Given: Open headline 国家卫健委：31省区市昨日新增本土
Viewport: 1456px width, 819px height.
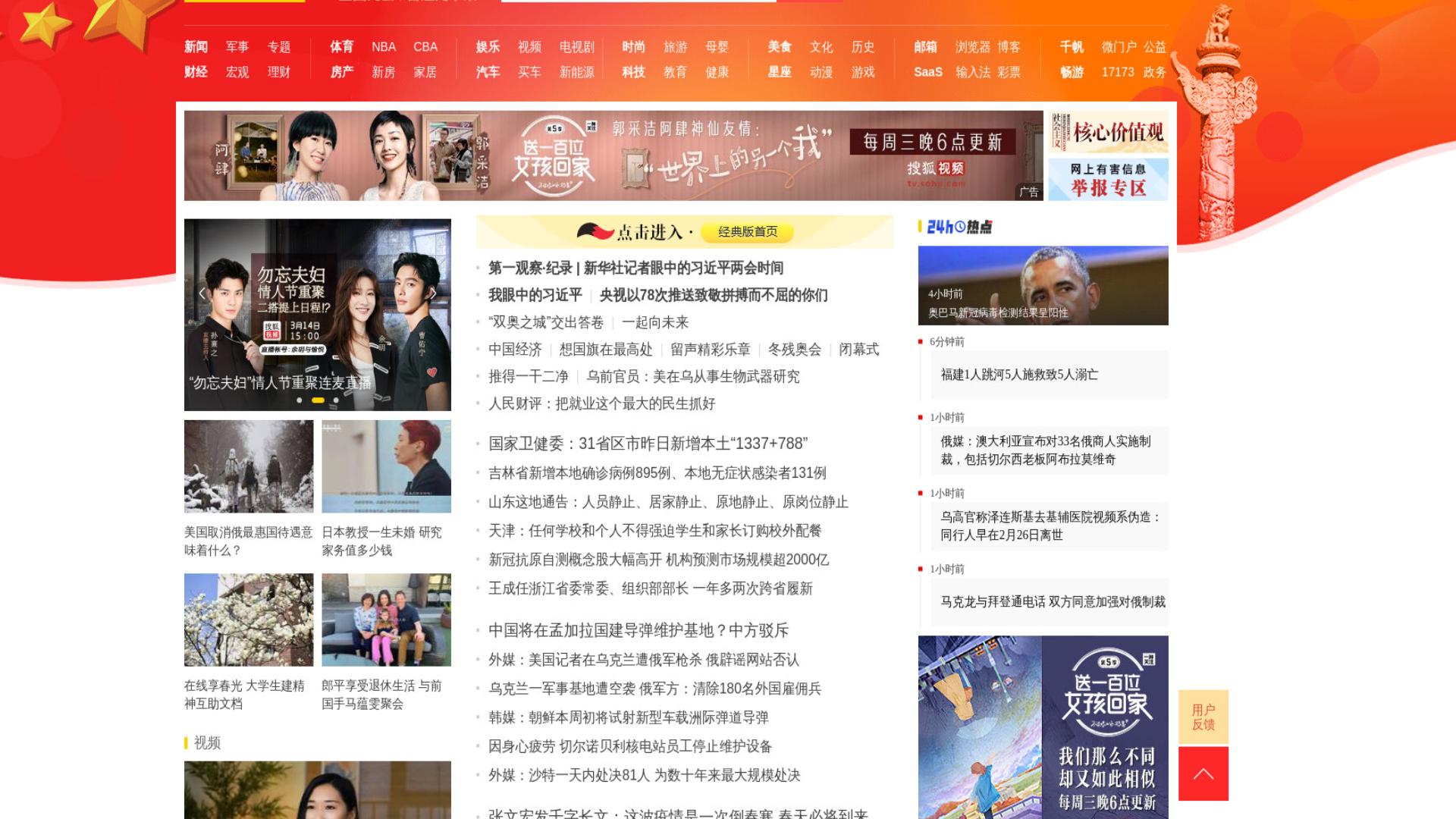Looking at the screenshot, I should point(648,444).
